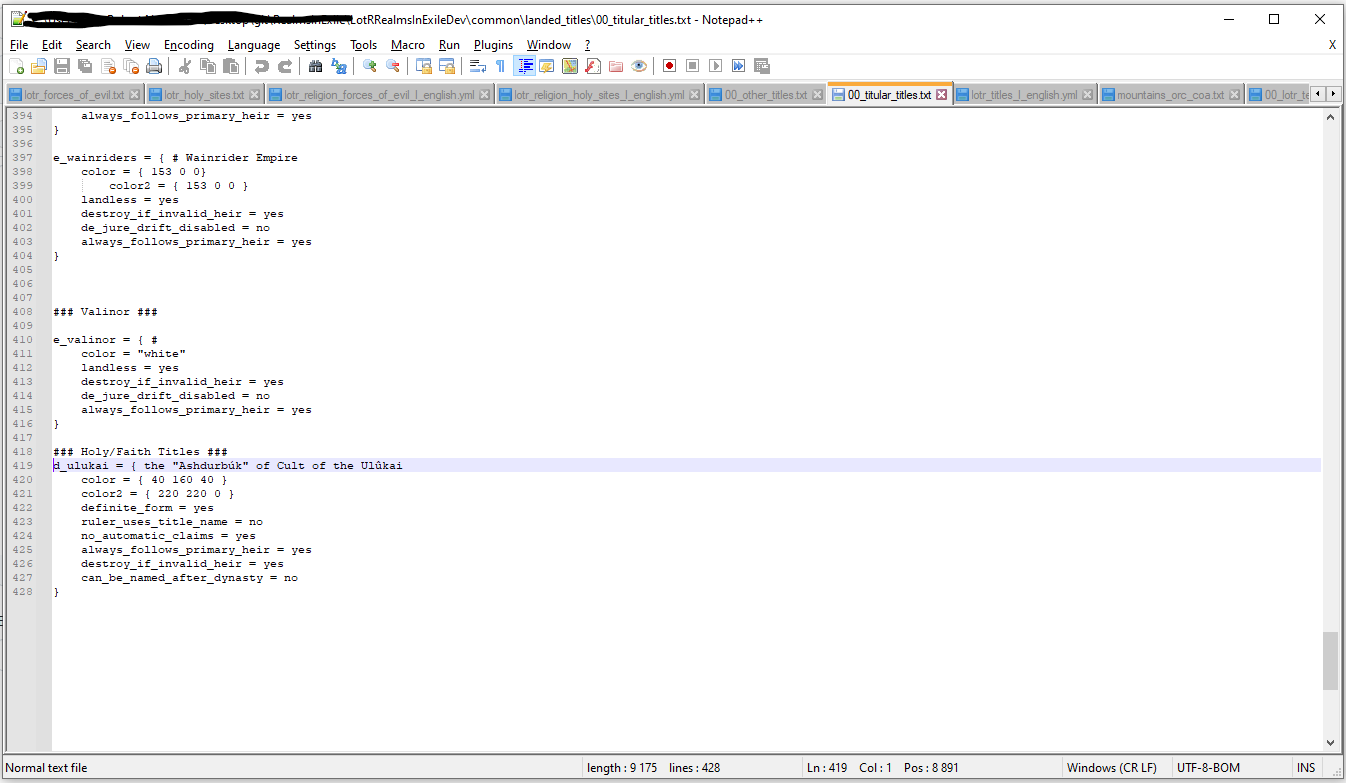Click the Save All toolbar icon
This screenshot has width=1346, height=783.
pos(85,66)
